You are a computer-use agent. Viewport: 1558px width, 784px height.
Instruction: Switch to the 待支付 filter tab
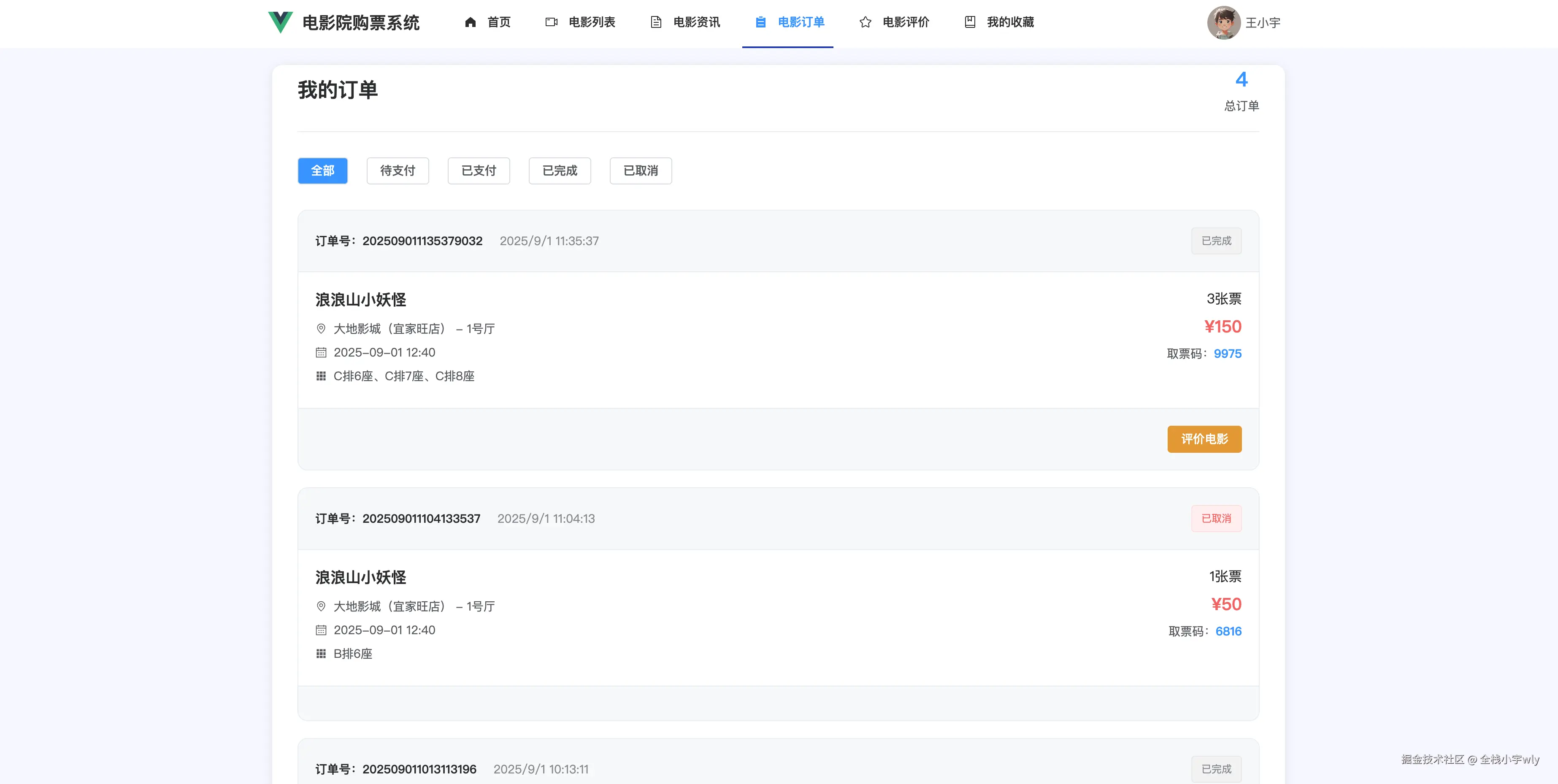click(398, 170)
